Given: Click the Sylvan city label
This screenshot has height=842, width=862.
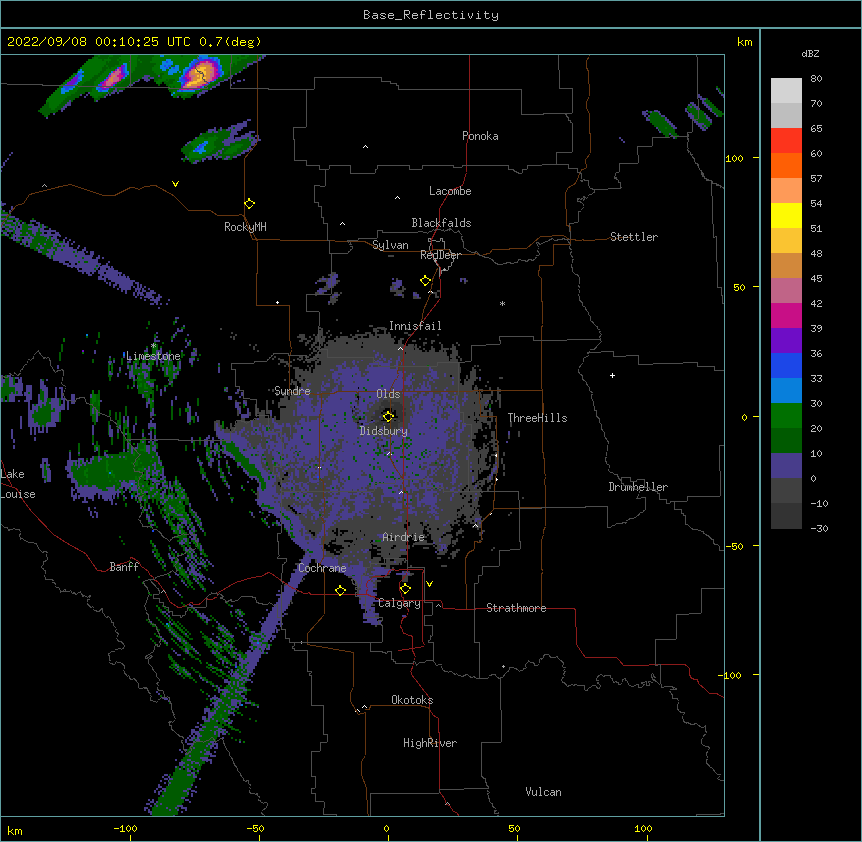Looking at the screenshot, I should [390, 245].
